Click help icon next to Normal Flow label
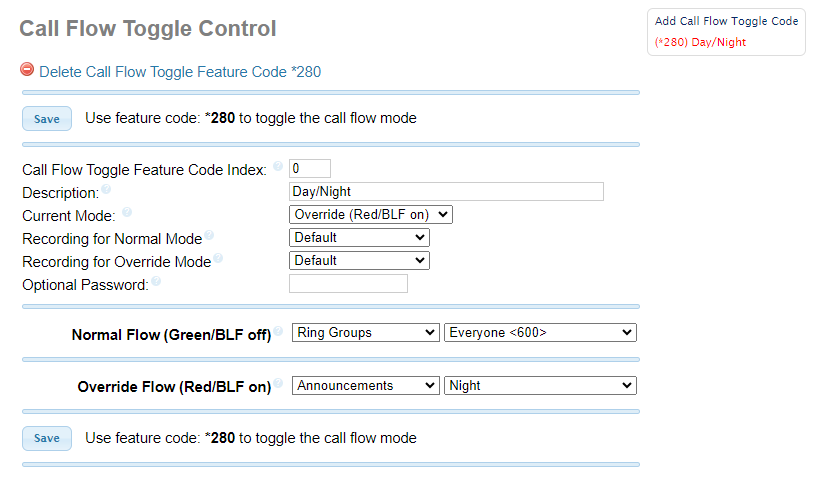The width and height of the screenshot is (821, 491). [x=278, y=331]
